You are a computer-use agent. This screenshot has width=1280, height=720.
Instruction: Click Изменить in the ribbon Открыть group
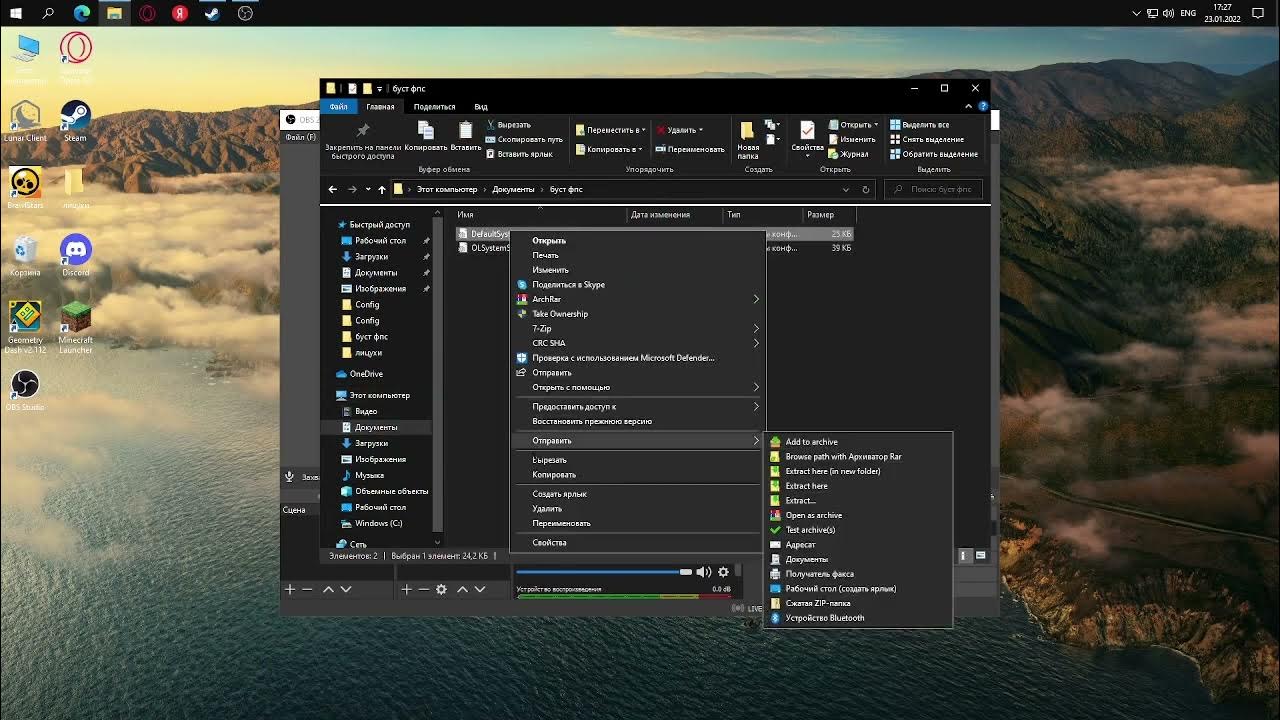[852, 140]
